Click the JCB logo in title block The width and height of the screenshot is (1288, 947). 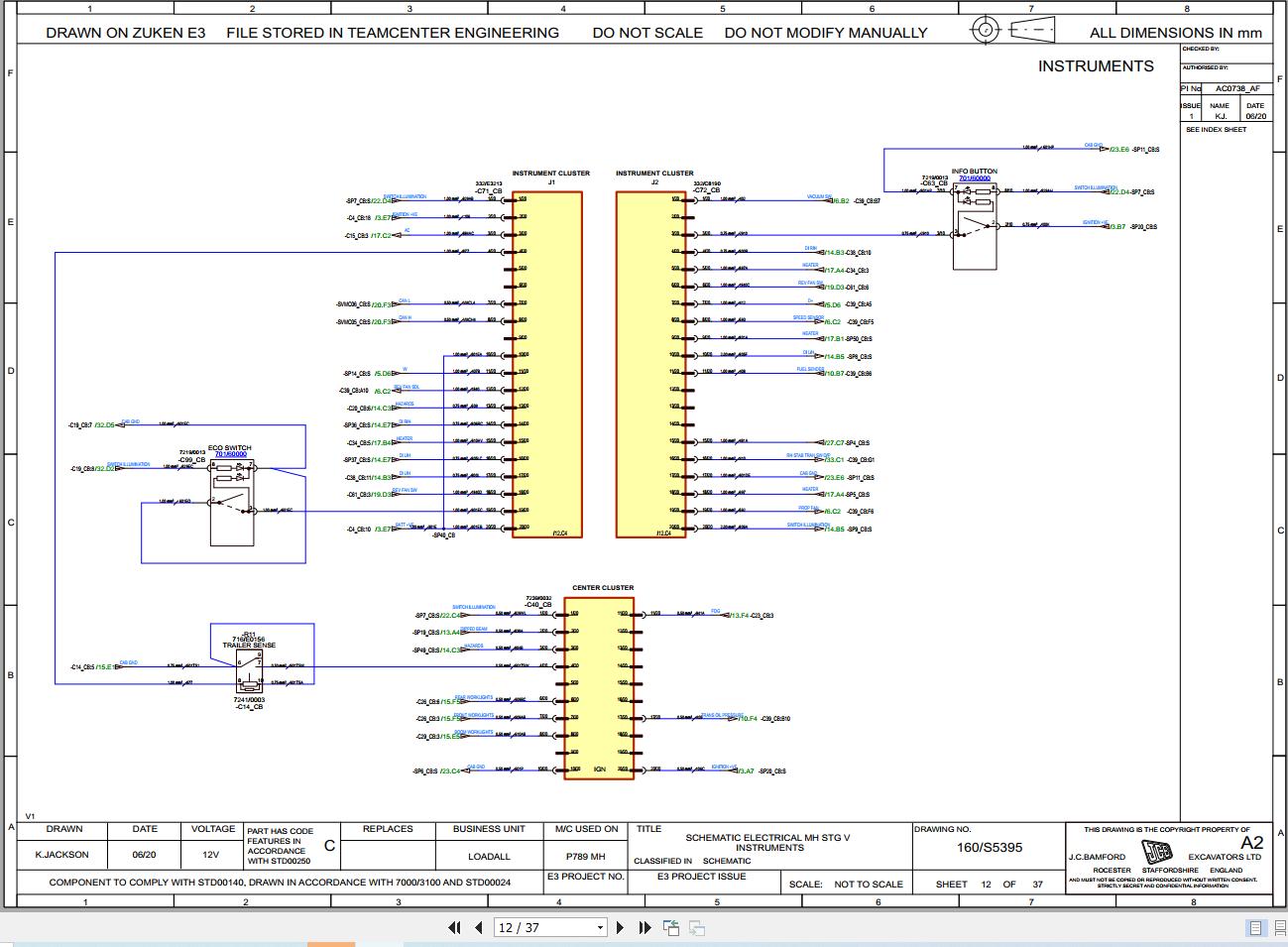coord(1157,852)
